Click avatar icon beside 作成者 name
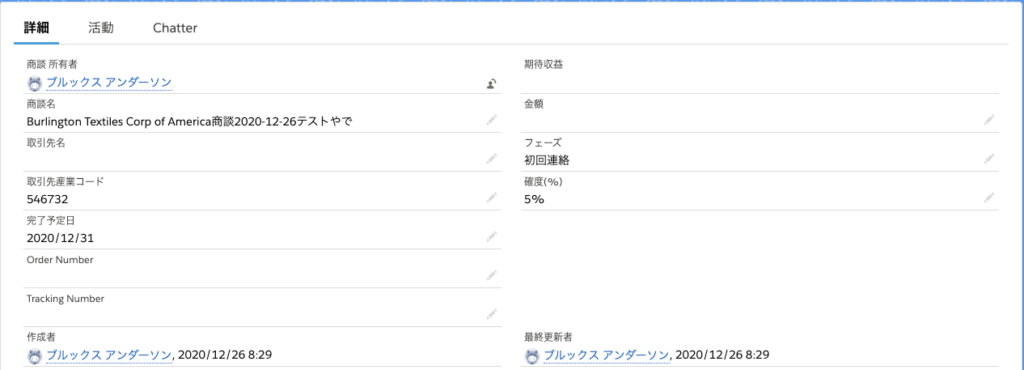The height and width of the screenshot is (370, 1024). point(35,356)
